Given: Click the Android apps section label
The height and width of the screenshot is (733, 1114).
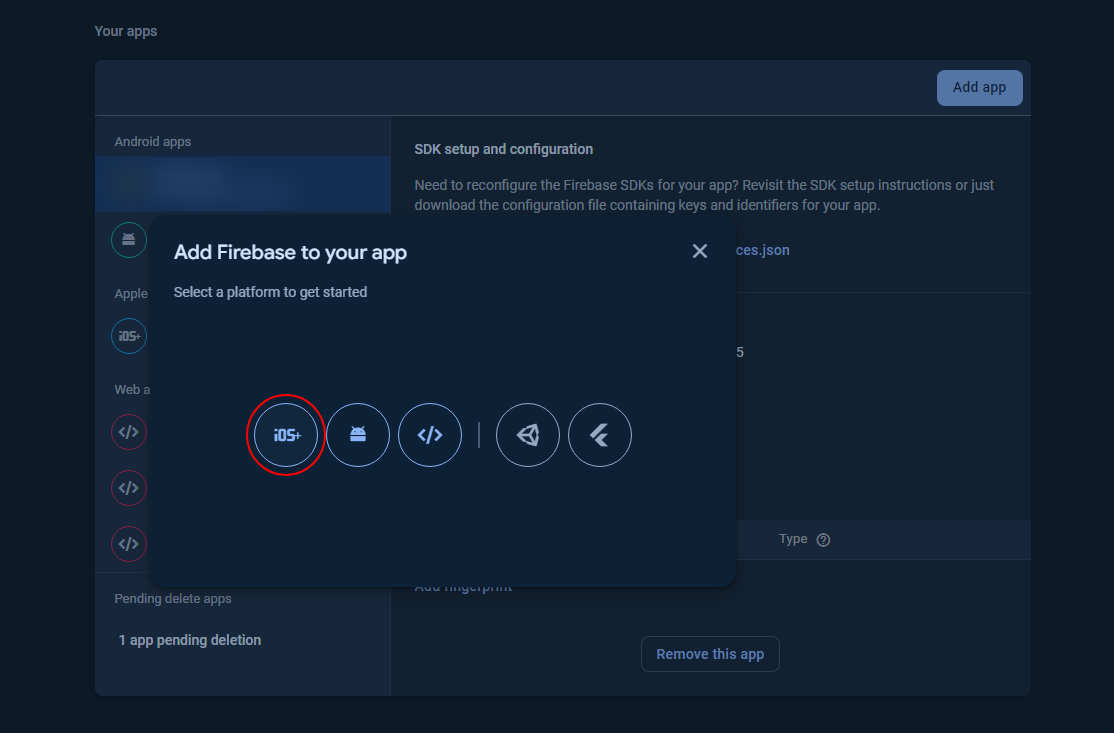Looking at the screenshot, I should coord(153,142).
